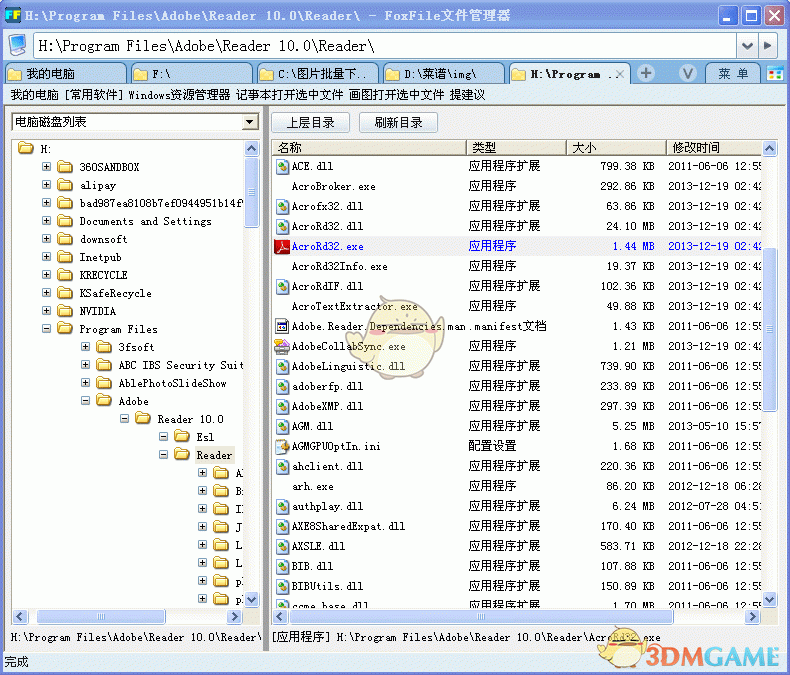Click the 刷新目录 button
This screenshot has height=675, width=790.
pyautogui.click(x=398, y=122)
